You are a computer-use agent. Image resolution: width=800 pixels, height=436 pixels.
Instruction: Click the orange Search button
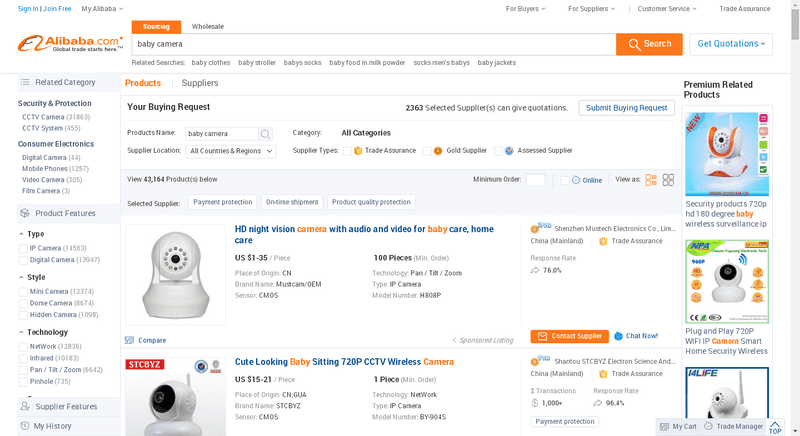click(x=649, y=44)
